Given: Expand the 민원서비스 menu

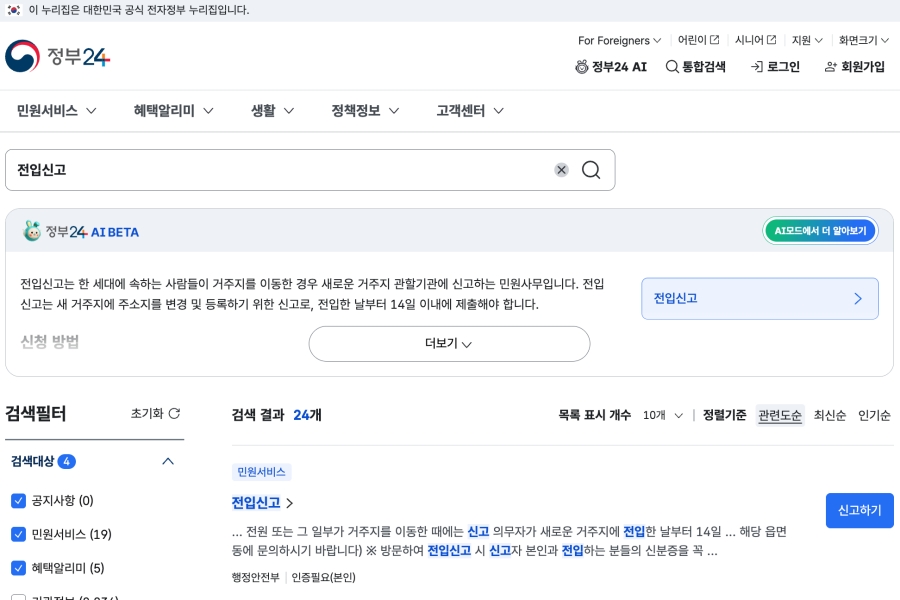Looking at the screenshot, I should point(56,111).
